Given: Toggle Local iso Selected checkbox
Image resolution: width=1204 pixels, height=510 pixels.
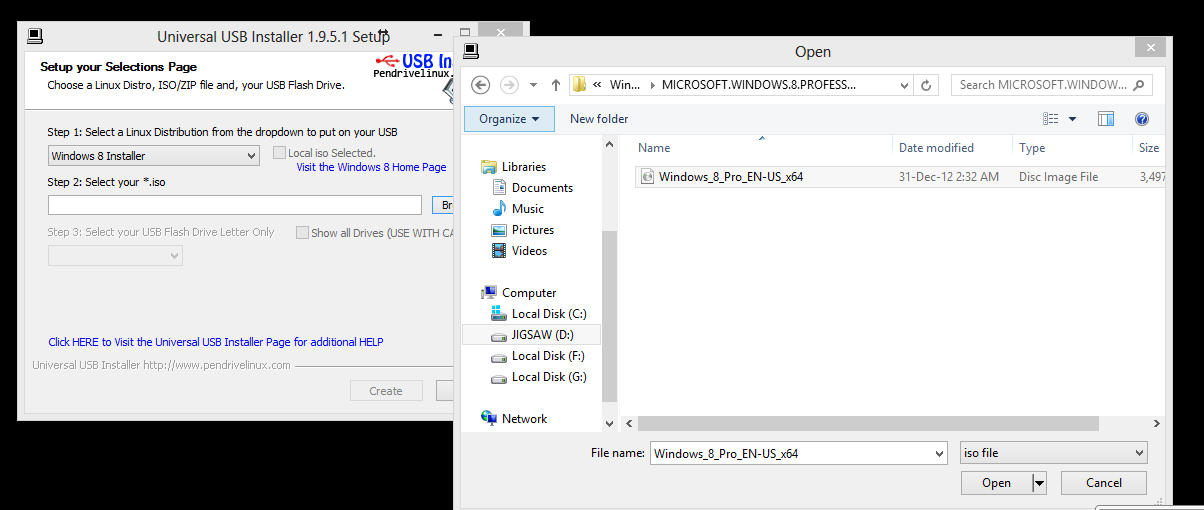Looking at the screenshot, I should point(280,153).
